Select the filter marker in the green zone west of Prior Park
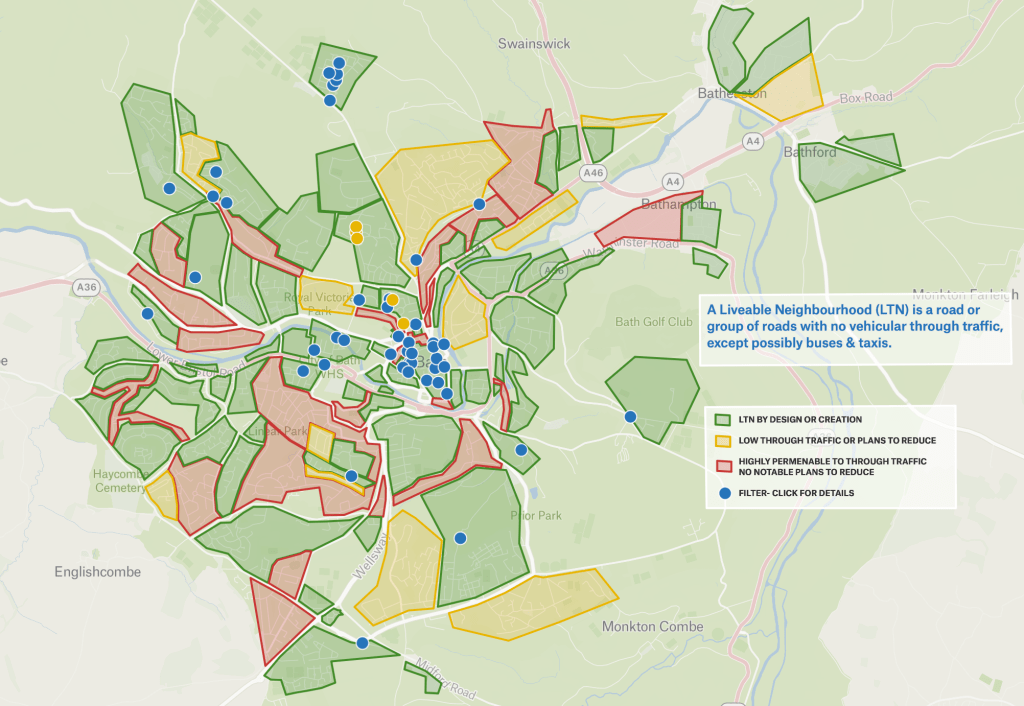This screenshot has height=706, width=1024. click(461, 538)
